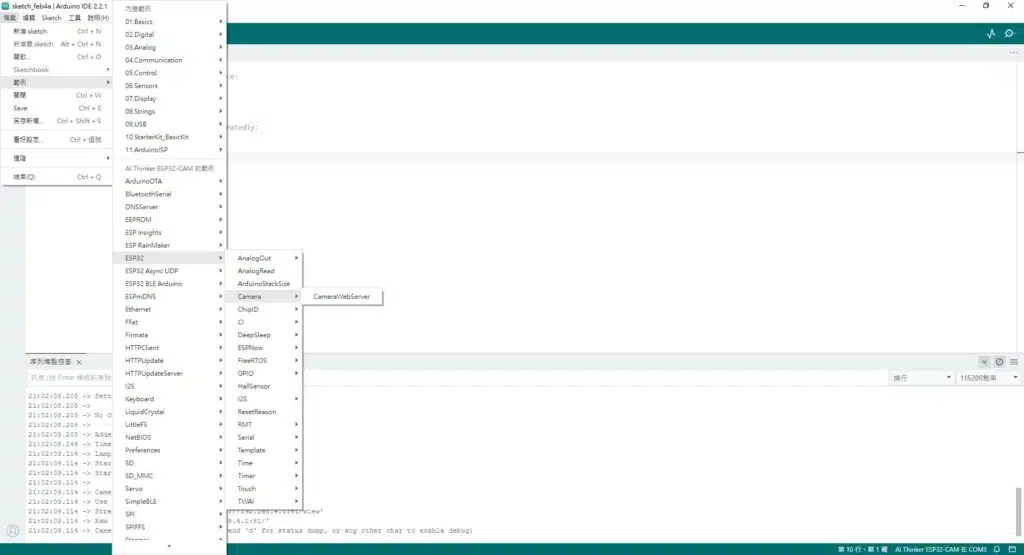Open the Help menu in menu bar

[x=98, y=18]
